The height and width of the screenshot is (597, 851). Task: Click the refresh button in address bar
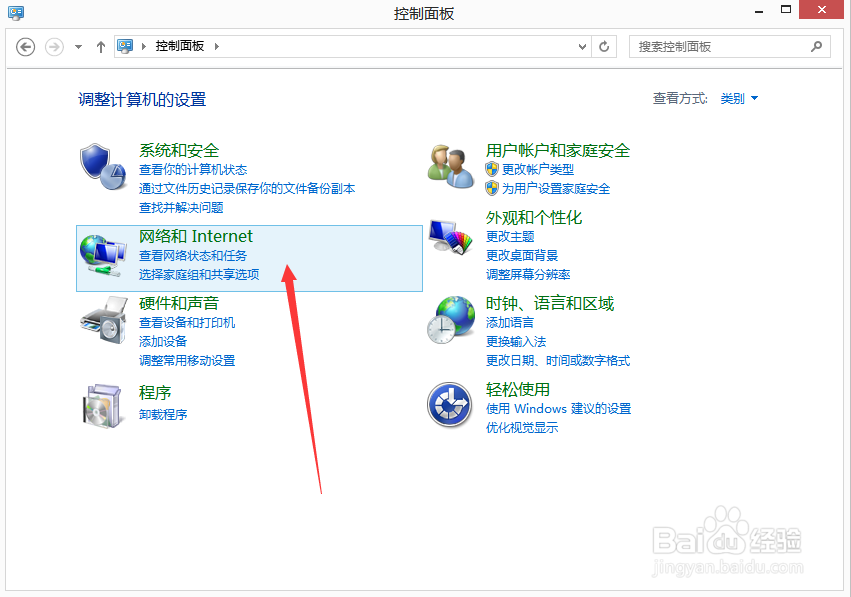click(604, 46)
